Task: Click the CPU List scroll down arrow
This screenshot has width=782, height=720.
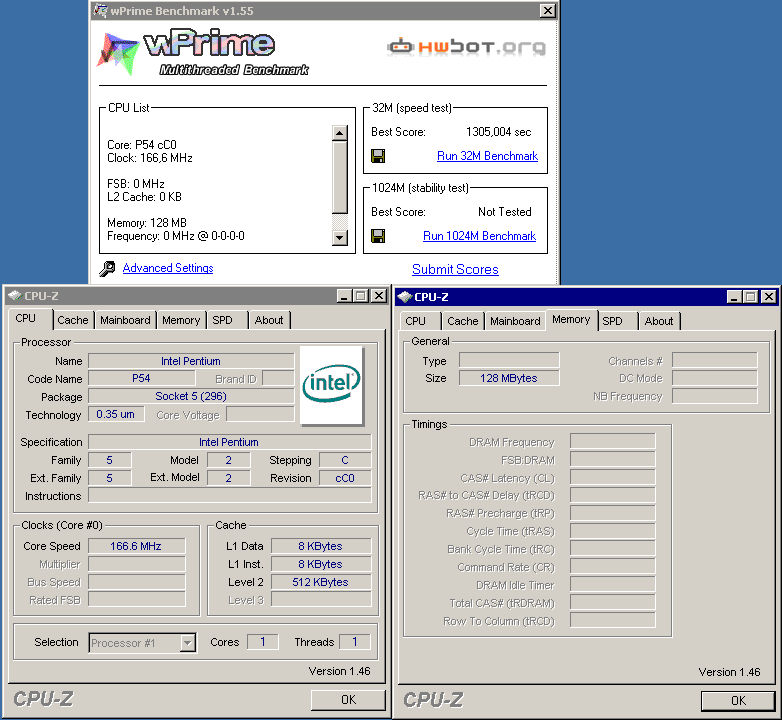Action: [340, 237]
